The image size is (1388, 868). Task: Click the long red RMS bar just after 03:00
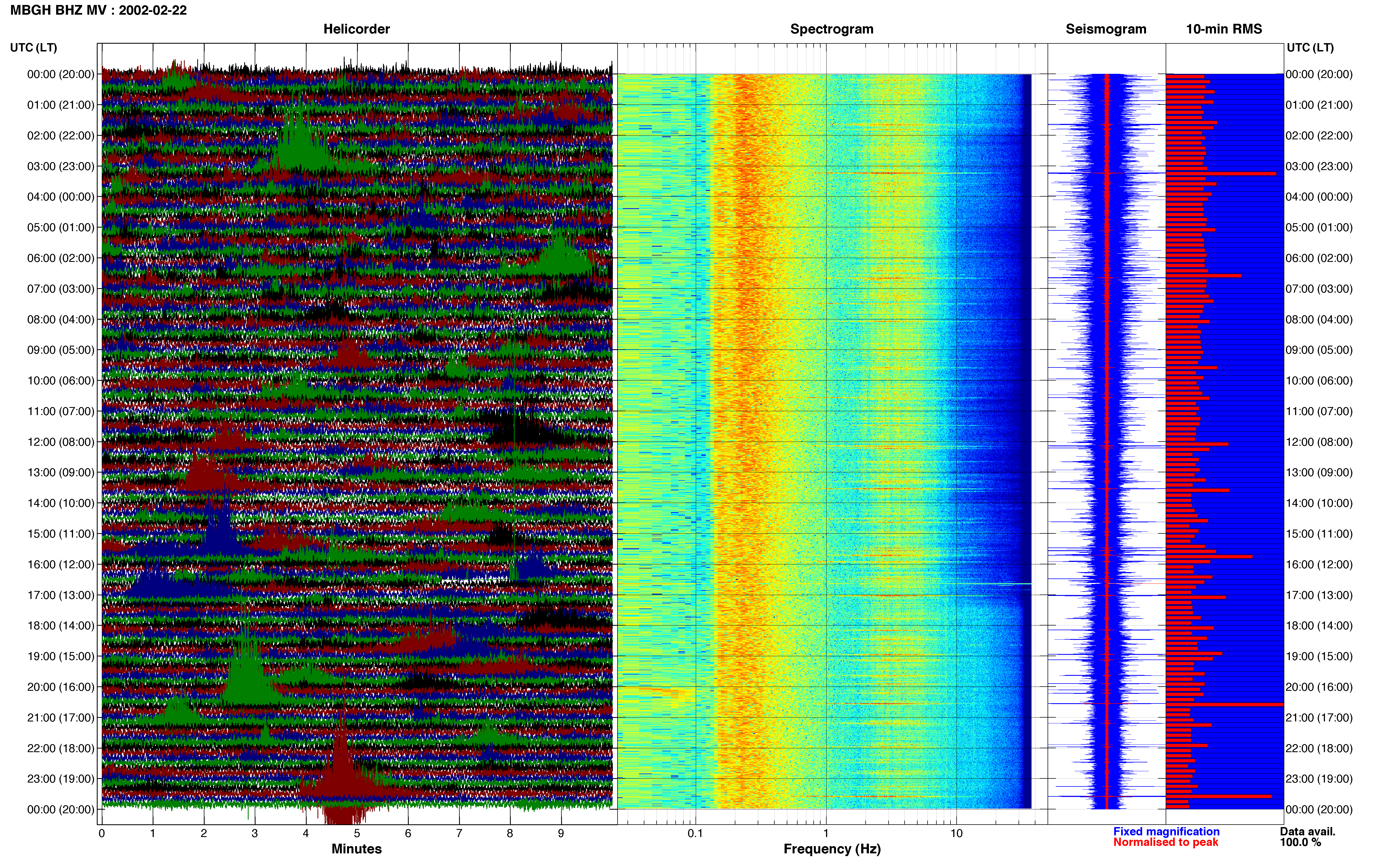point(1221,173)
